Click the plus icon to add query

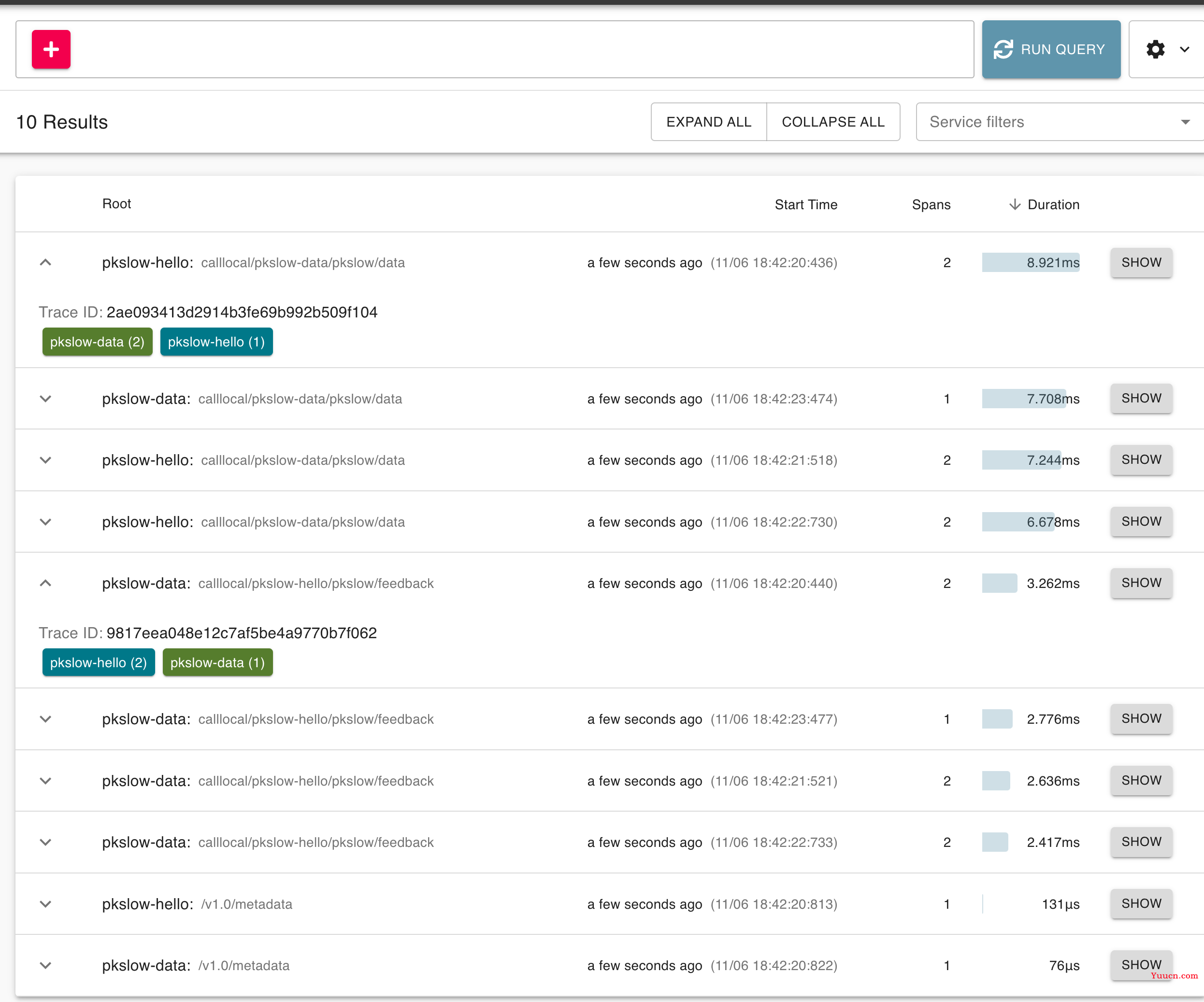click(x=51, y=48)
